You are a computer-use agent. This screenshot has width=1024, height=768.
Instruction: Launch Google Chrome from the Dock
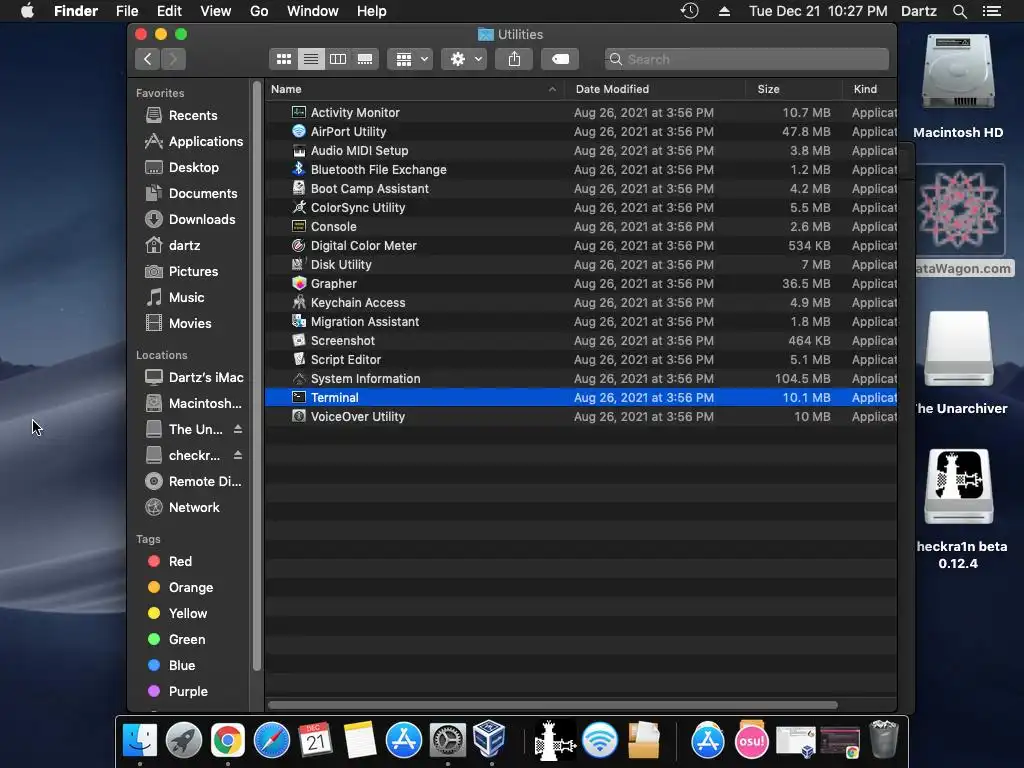(x=227, y=741)
